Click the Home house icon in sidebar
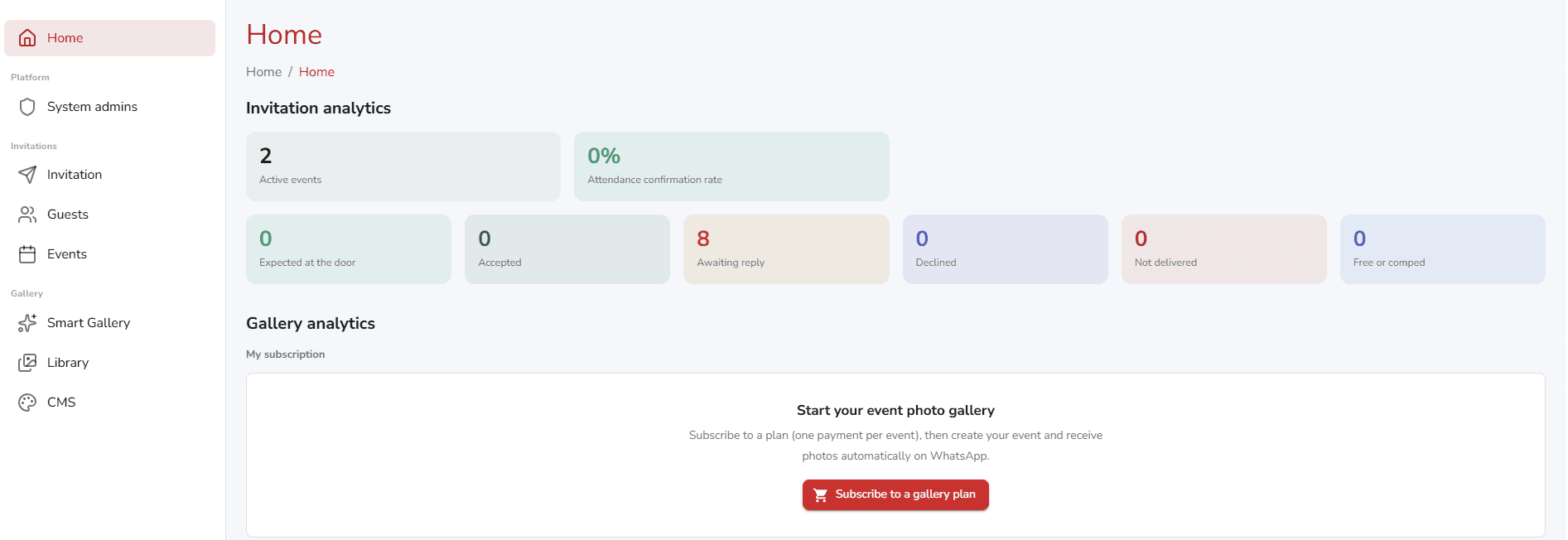Viewport: 1568px width, 540px height. 27,38
